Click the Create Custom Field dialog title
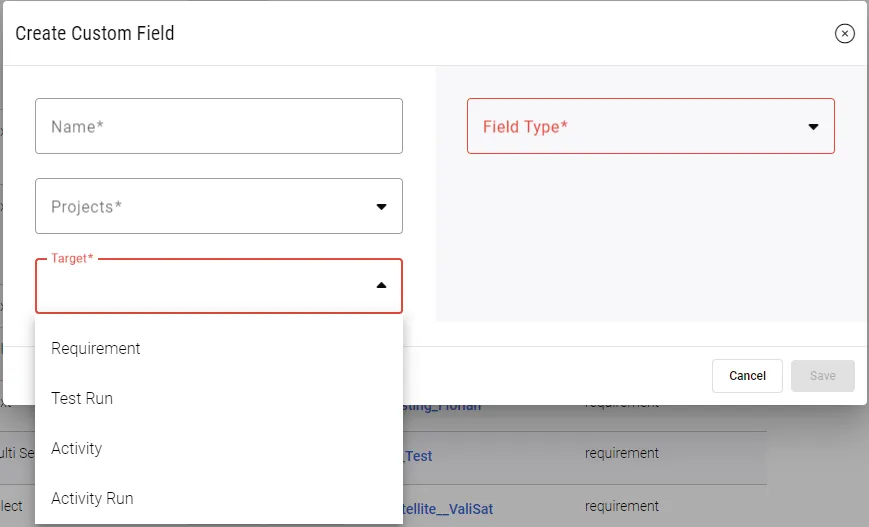This screenshot has height=527, width=869. click(95, 34)
